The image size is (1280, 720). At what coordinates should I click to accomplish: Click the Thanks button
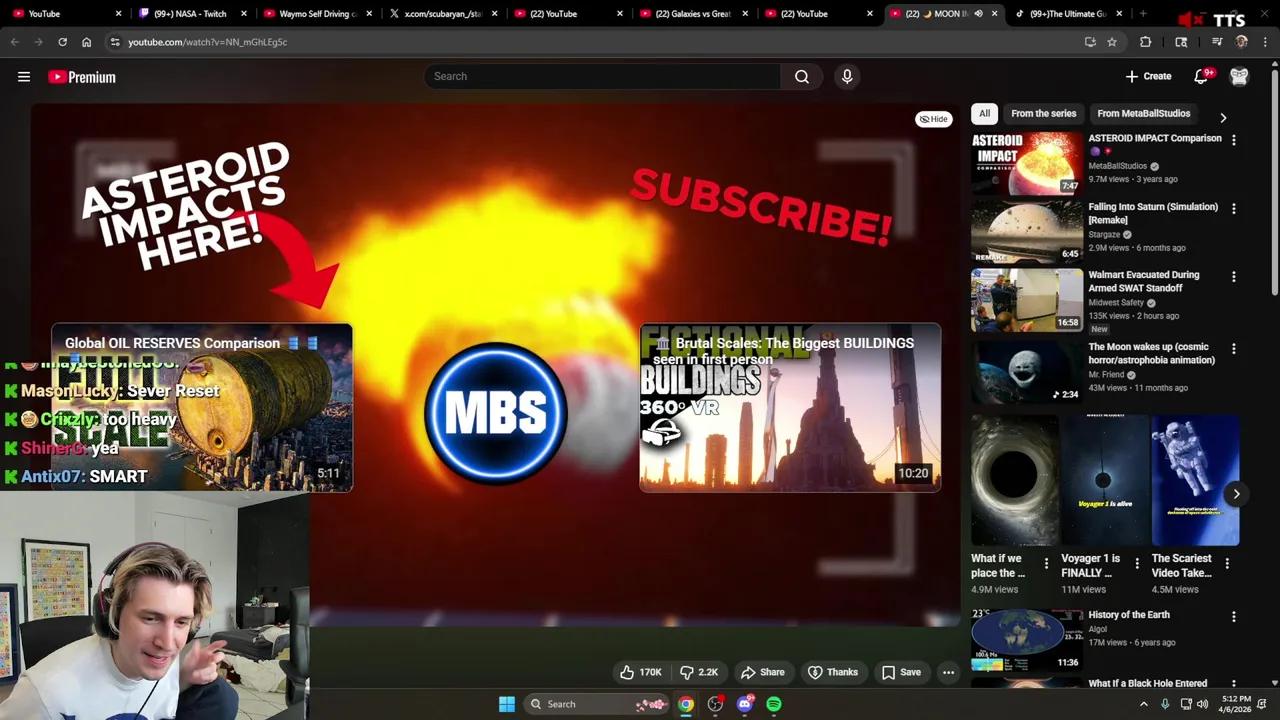(833, 672)
